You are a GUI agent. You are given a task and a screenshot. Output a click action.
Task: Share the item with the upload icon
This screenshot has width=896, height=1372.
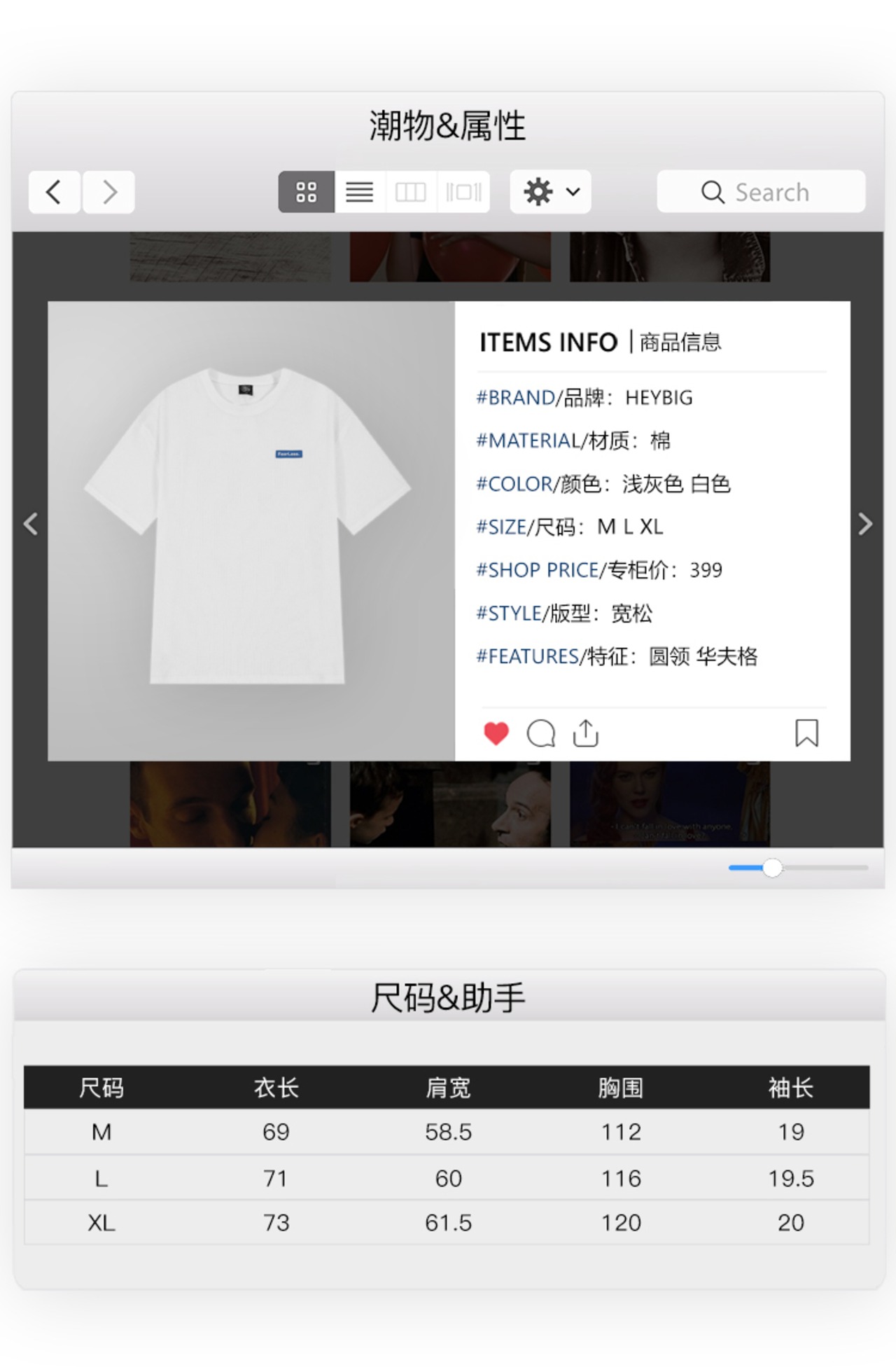(x=586, y=733)
